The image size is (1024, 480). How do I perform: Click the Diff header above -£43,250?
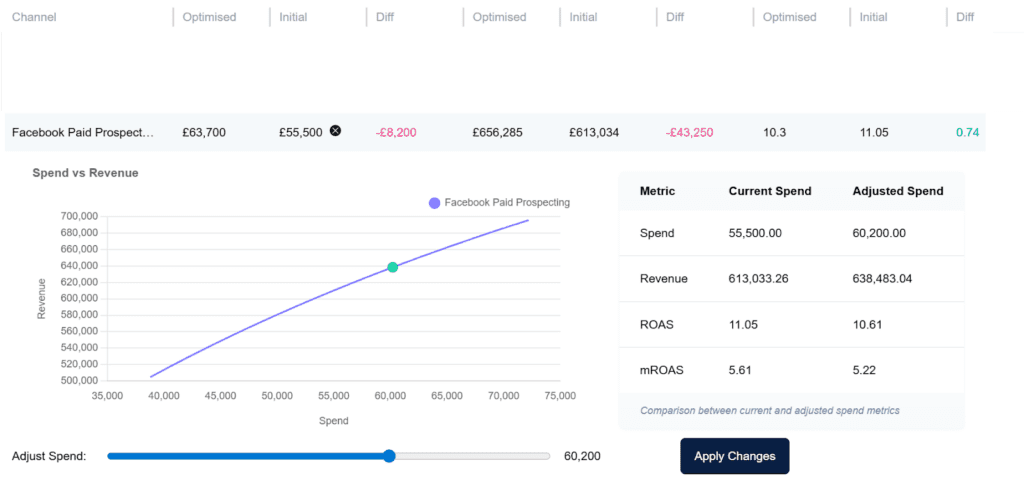[675, 17]
